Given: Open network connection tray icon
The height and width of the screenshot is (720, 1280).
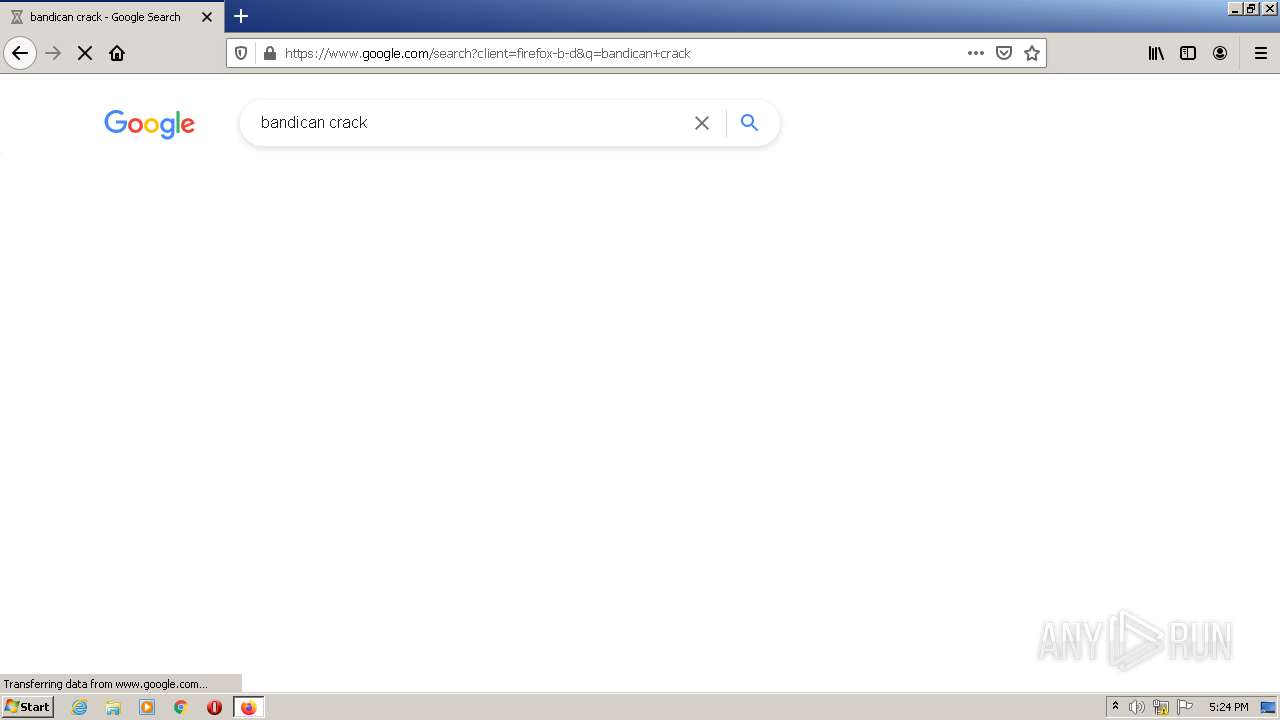Looking at the screenshot, I should coord(1161,707).
